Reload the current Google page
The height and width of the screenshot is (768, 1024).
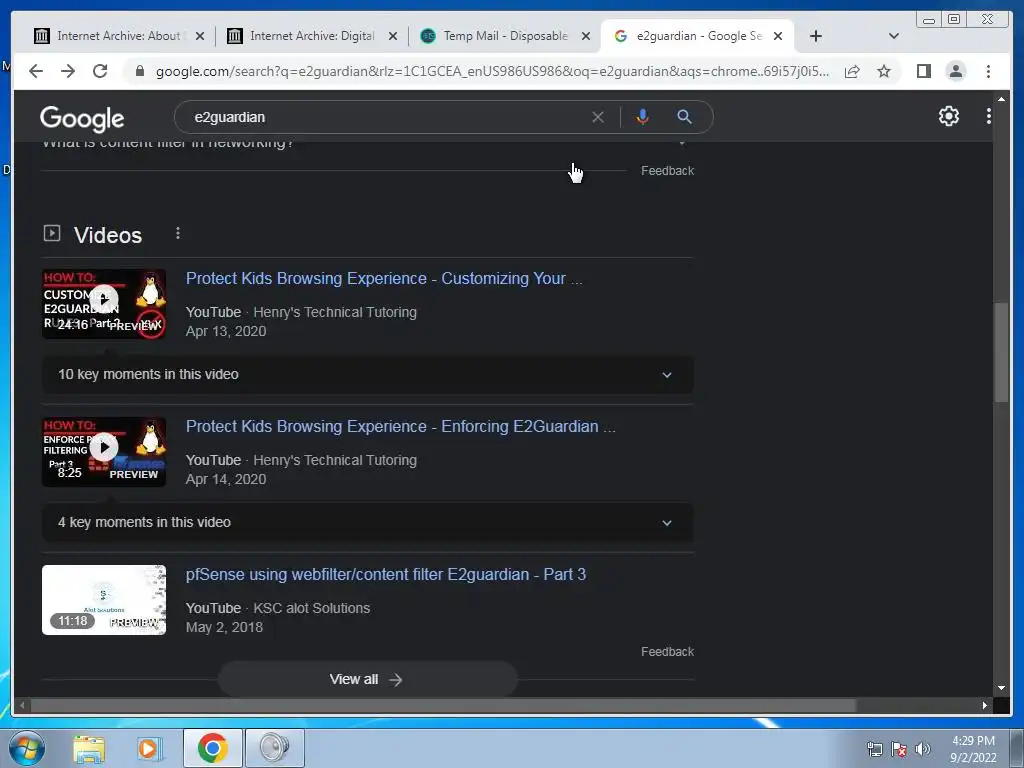100,71
